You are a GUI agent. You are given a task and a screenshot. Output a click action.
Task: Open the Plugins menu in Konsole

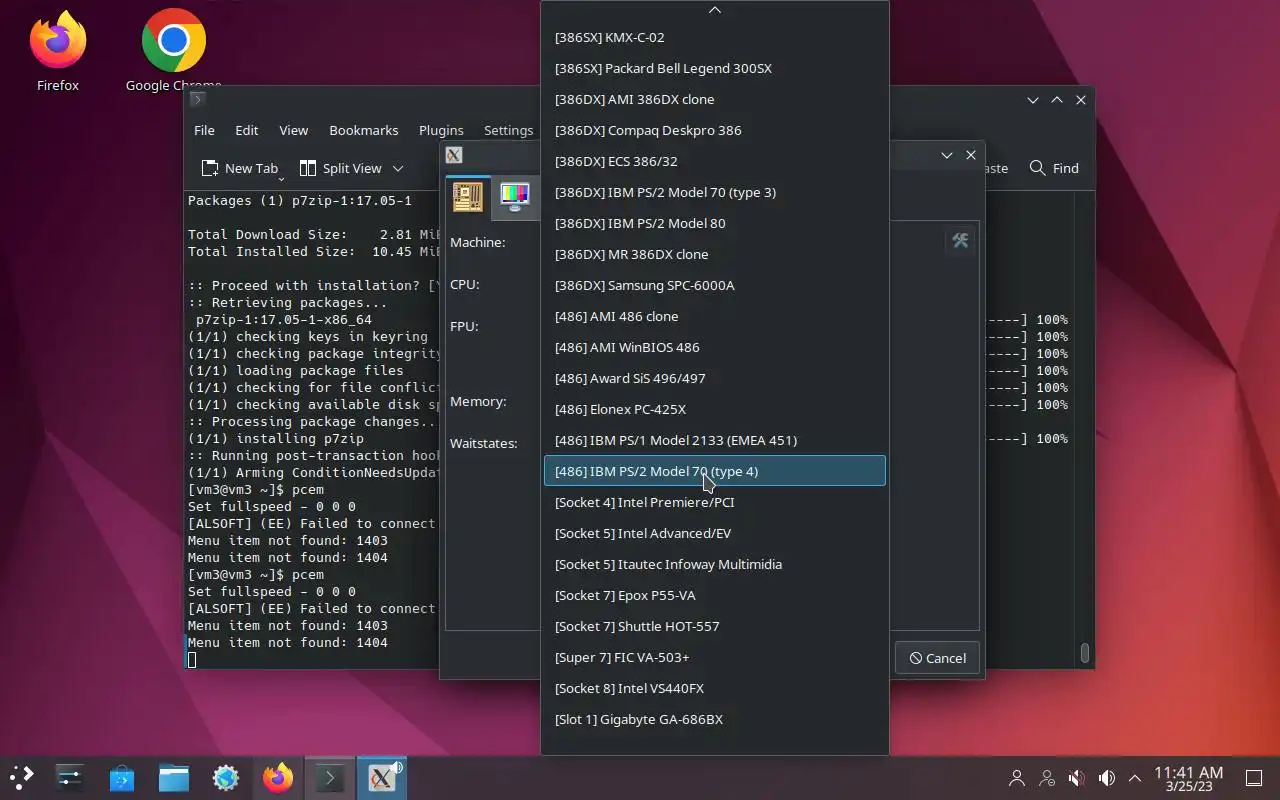tap(441, 130)
